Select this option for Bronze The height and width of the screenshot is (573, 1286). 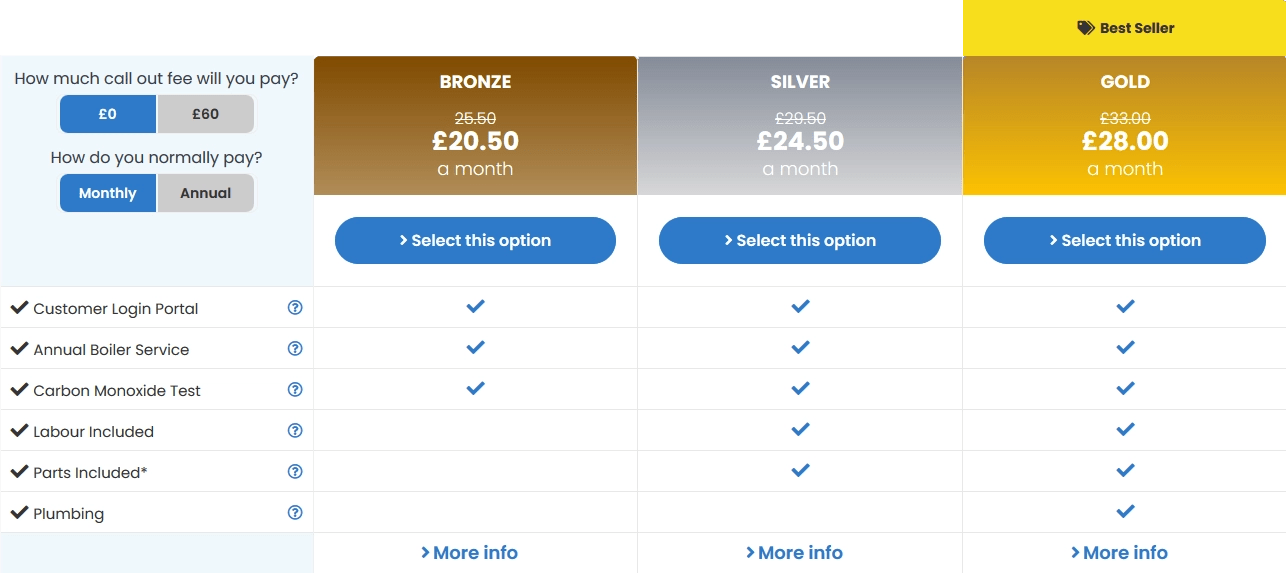click(x=475, y=240)
